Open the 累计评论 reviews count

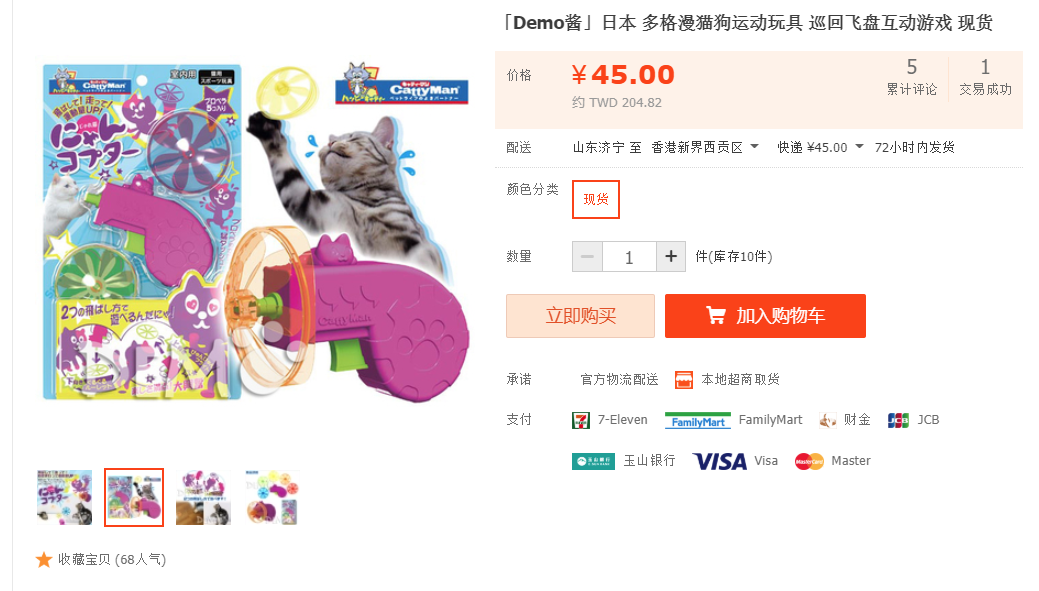coord(912,77)
